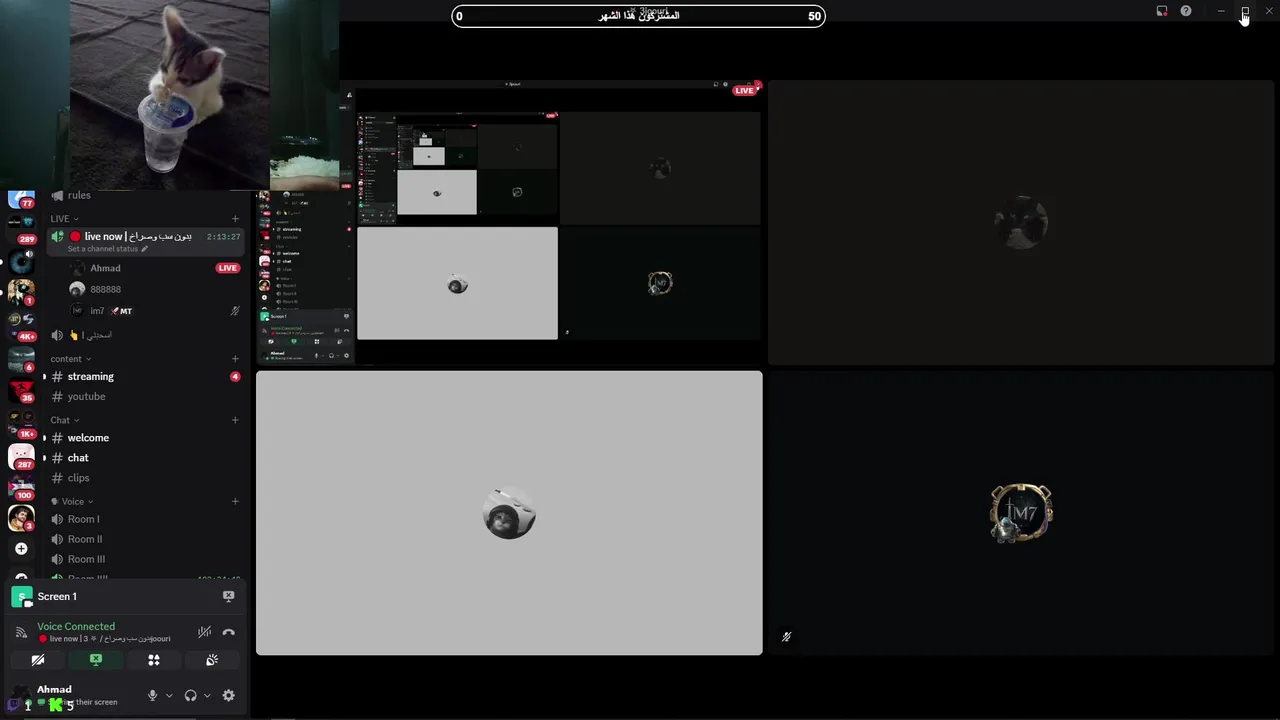
Task: Open server icon with 35 badge
Action: (x=21, y=390)
